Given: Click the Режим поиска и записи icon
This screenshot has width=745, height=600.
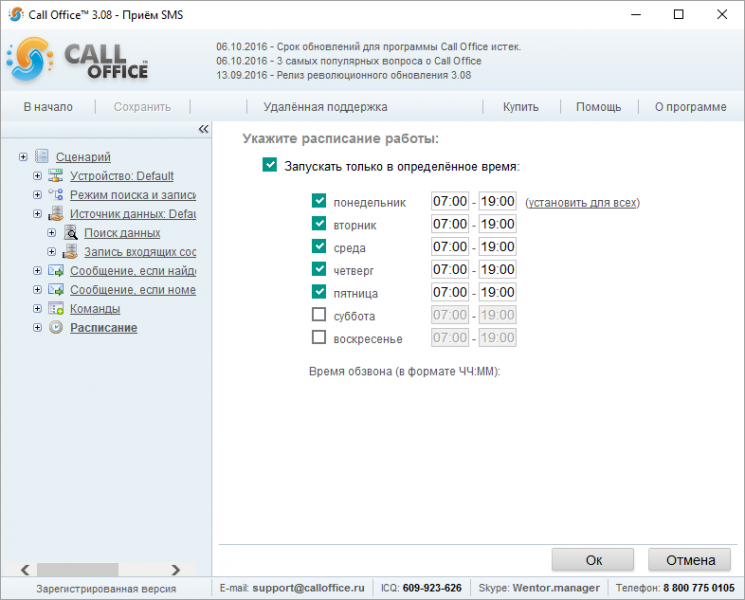Looking at the screenshot, I should click(x=56, y=195).
